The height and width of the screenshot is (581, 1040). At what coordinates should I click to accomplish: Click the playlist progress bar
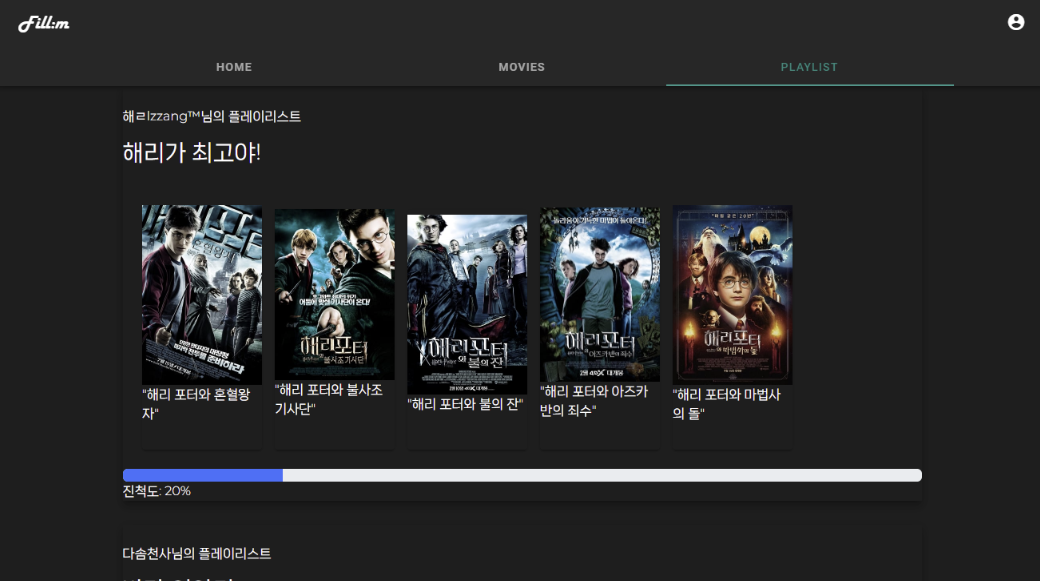(x=522, y=475)
